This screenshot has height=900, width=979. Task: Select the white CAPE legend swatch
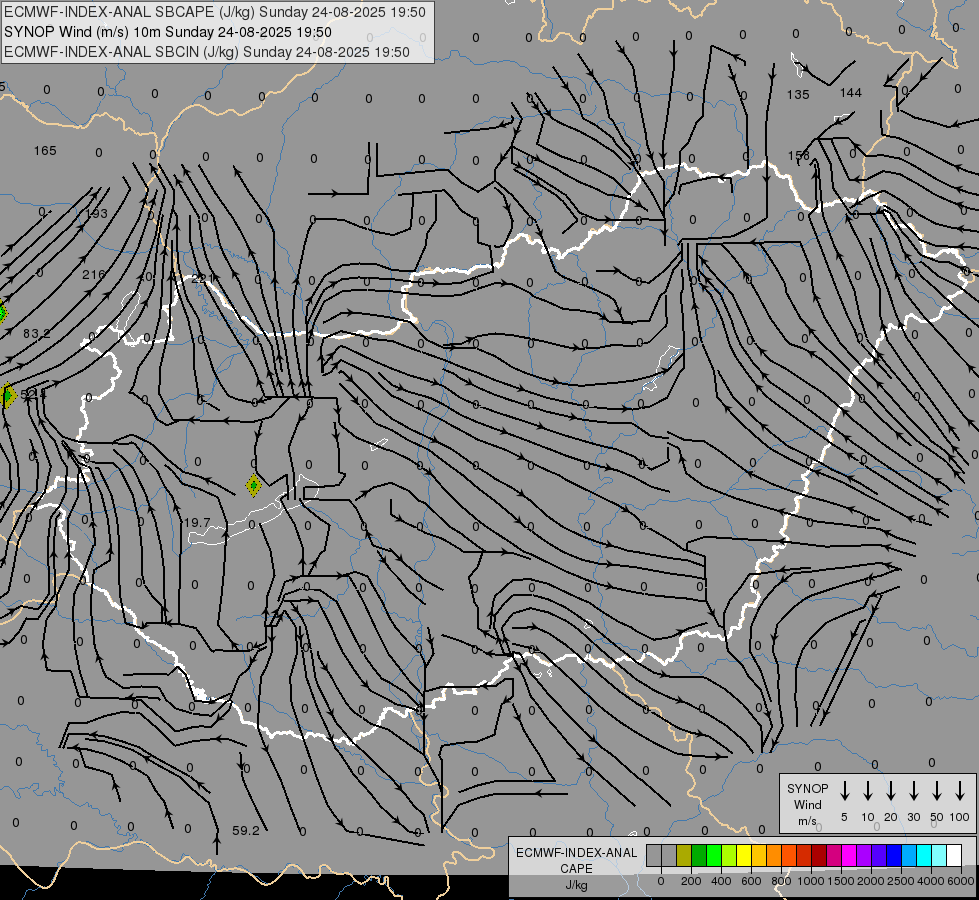pyautogui.click(x=954, y=855)
